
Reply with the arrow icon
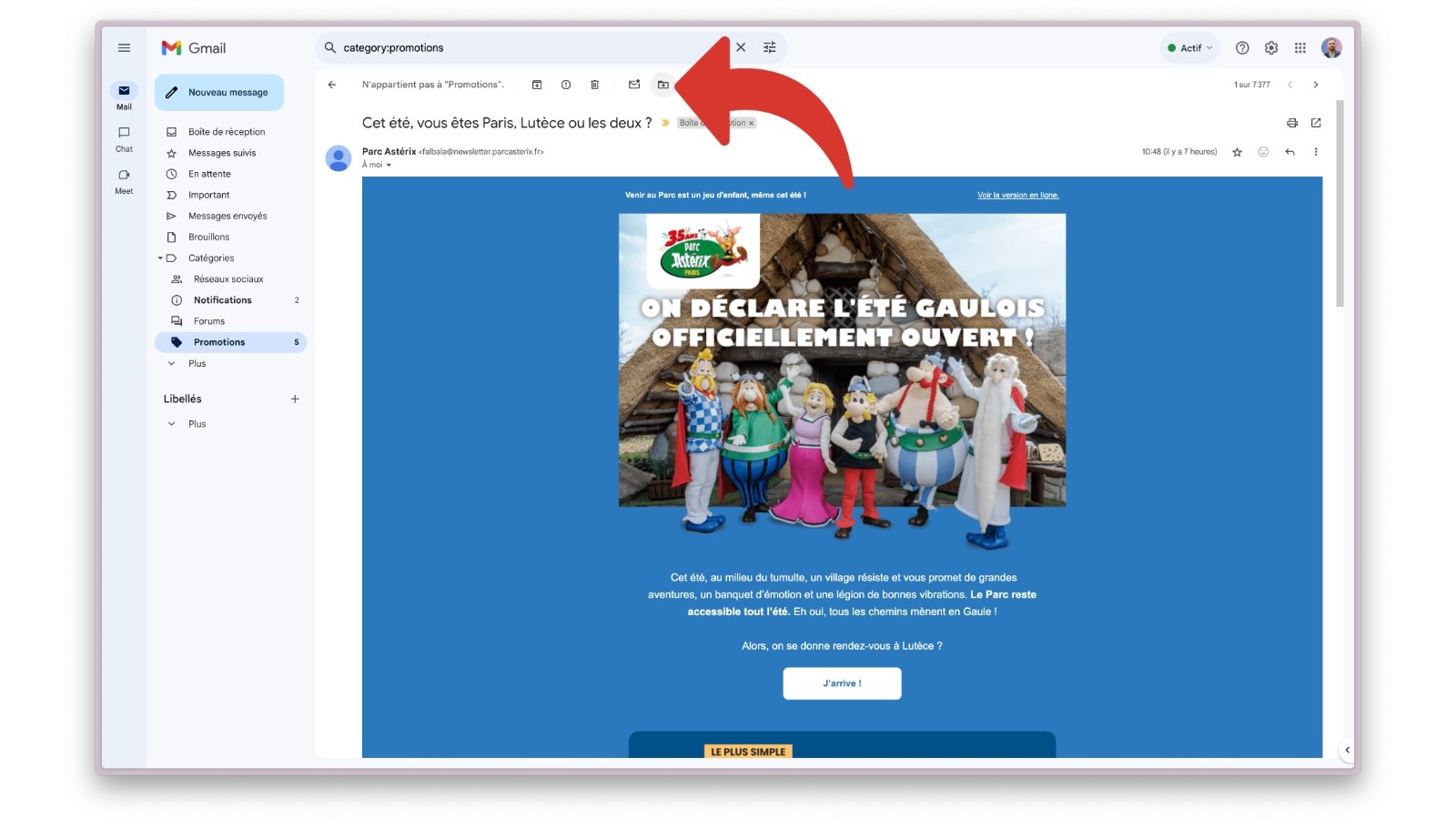1289,152
